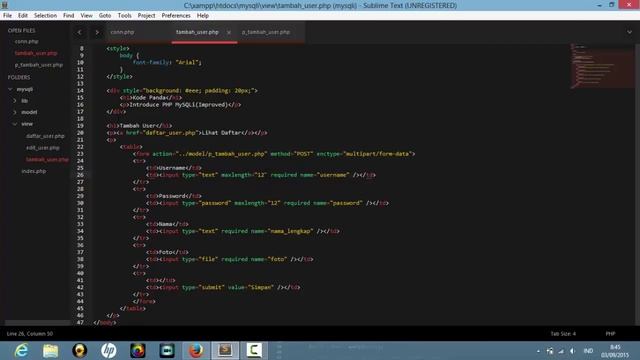Open the Preferences menu
Viewport: 640px width, 360px height.
(176, 16)
